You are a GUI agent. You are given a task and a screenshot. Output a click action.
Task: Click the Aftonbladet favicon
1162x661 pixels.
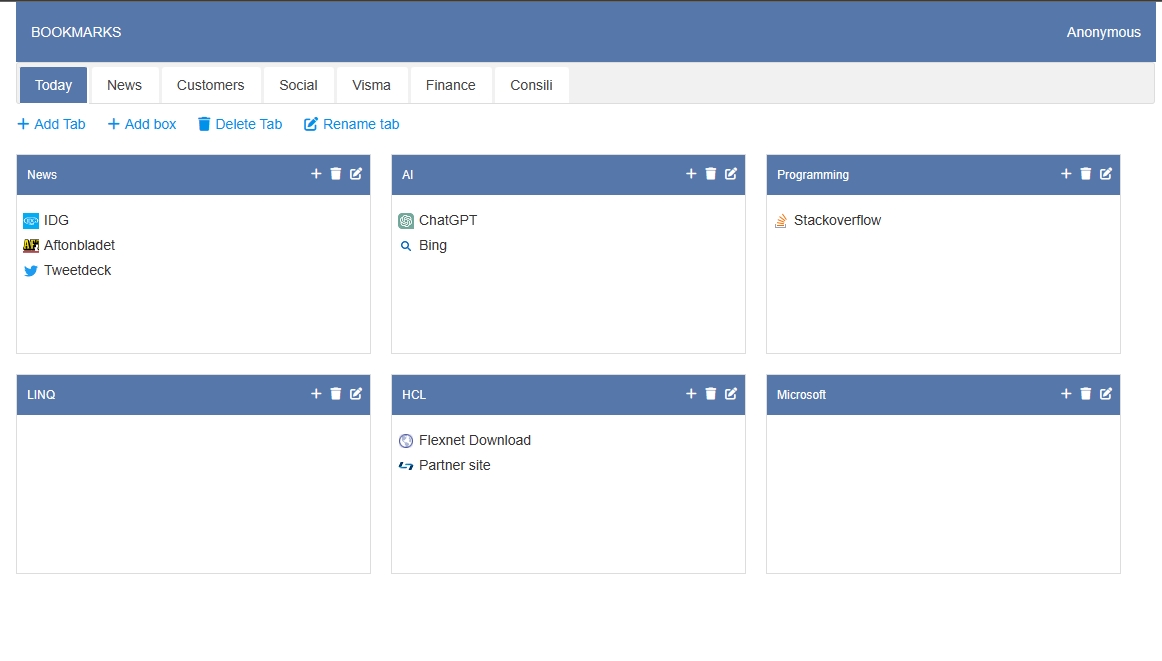31,245
